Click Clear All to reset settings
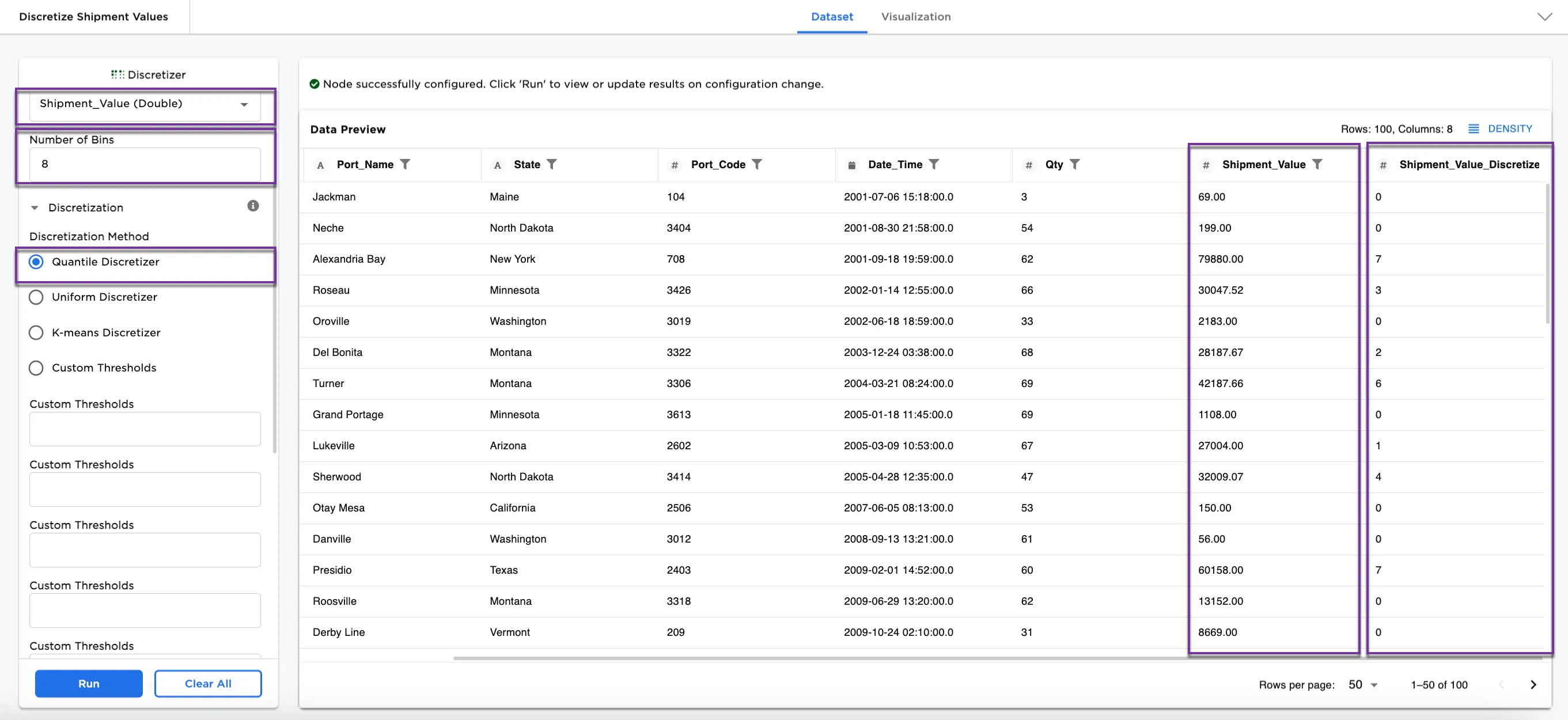This screenshot has width=1568, height=720. click(207, 683)
